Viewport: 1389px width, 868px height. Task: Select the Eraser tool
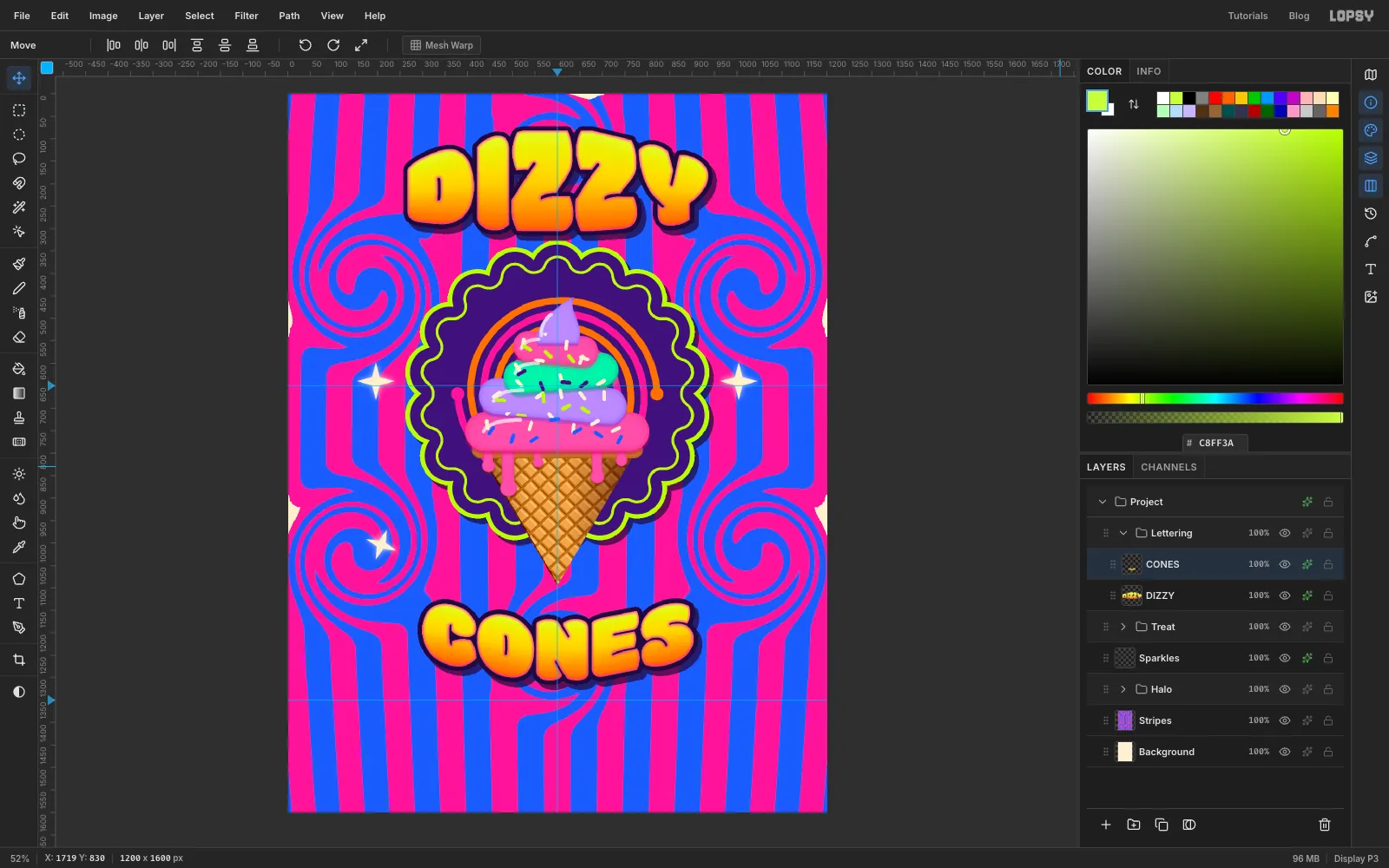tap(19, 337)
